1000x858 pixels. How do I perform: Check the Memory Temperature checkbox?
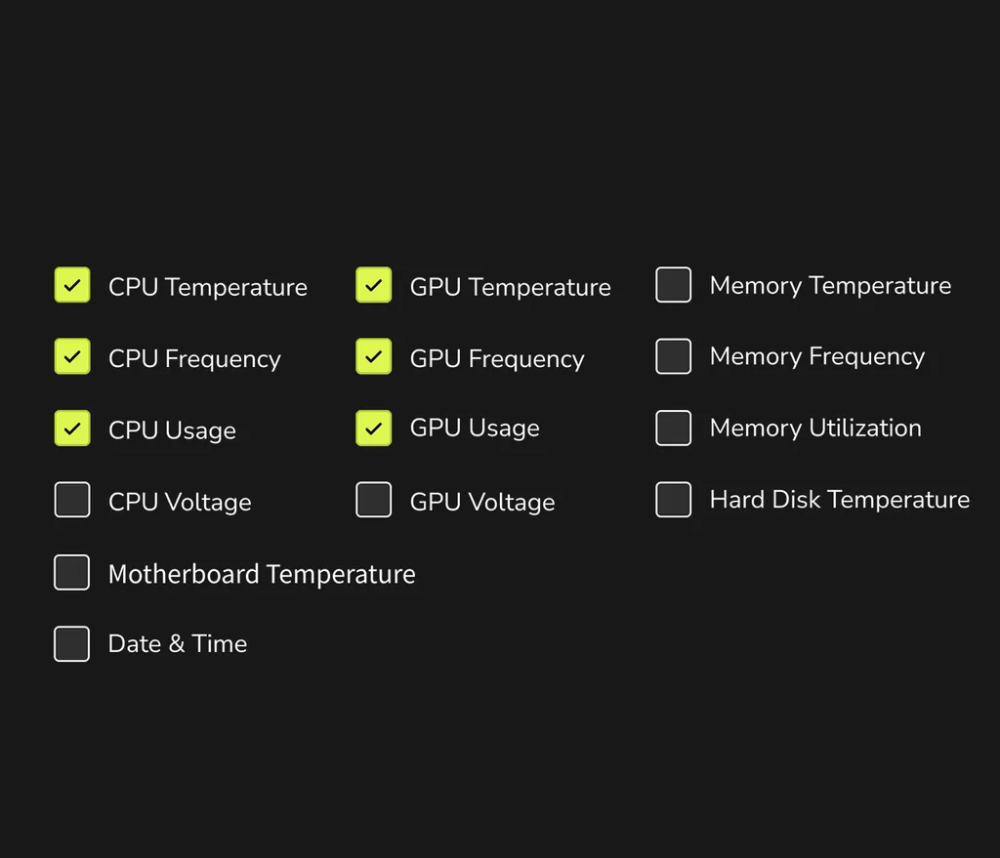tap(674, 285)
